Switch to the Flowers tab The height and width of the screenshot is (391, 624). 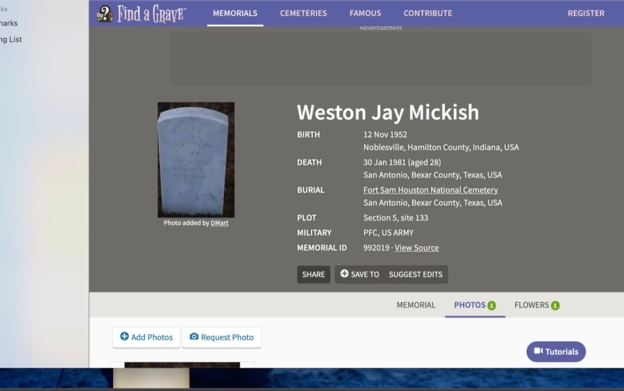click(536, 305)
